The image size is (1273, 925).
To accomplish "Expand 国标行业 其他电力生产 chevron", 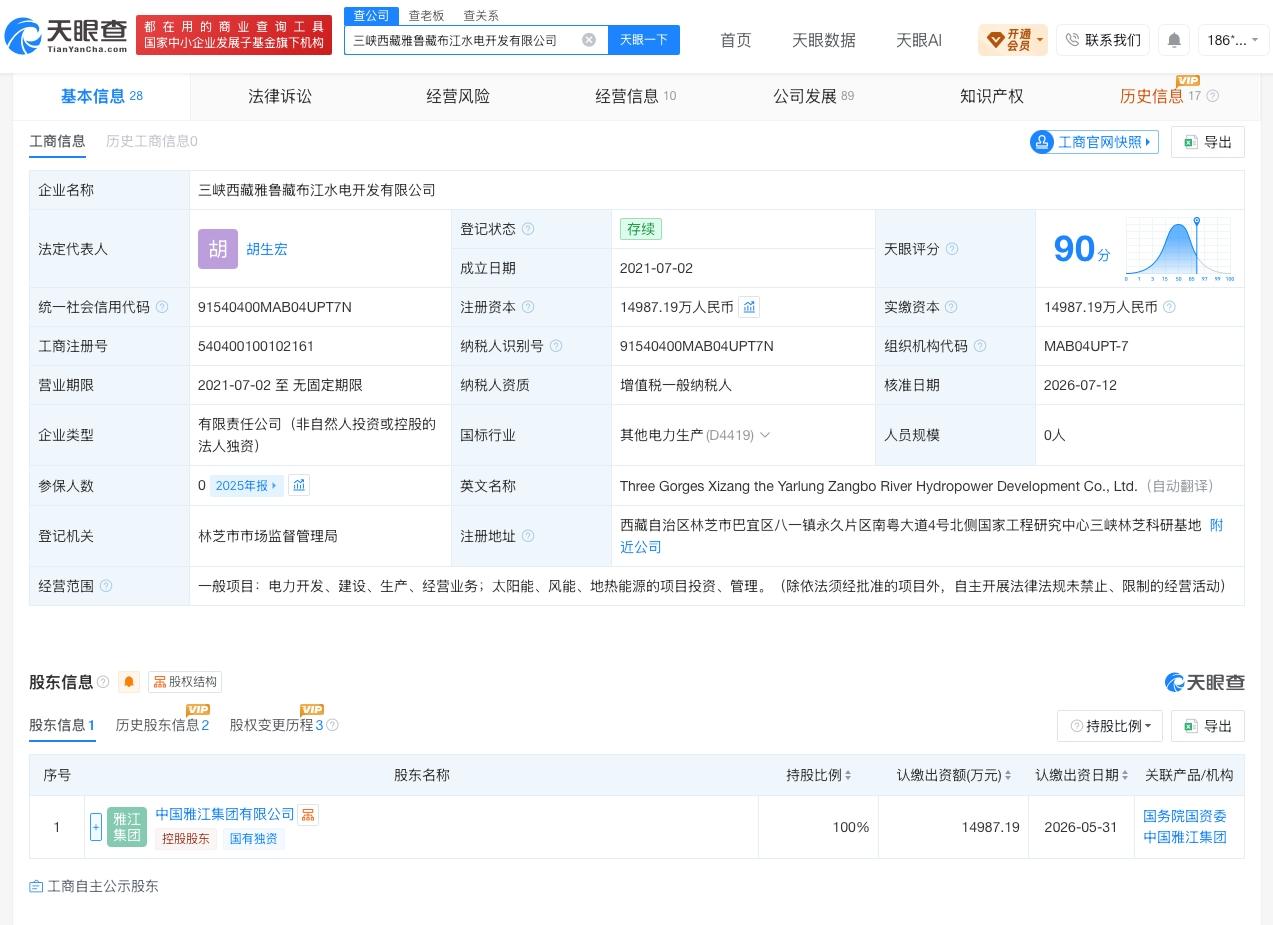I will pos(765,435).
